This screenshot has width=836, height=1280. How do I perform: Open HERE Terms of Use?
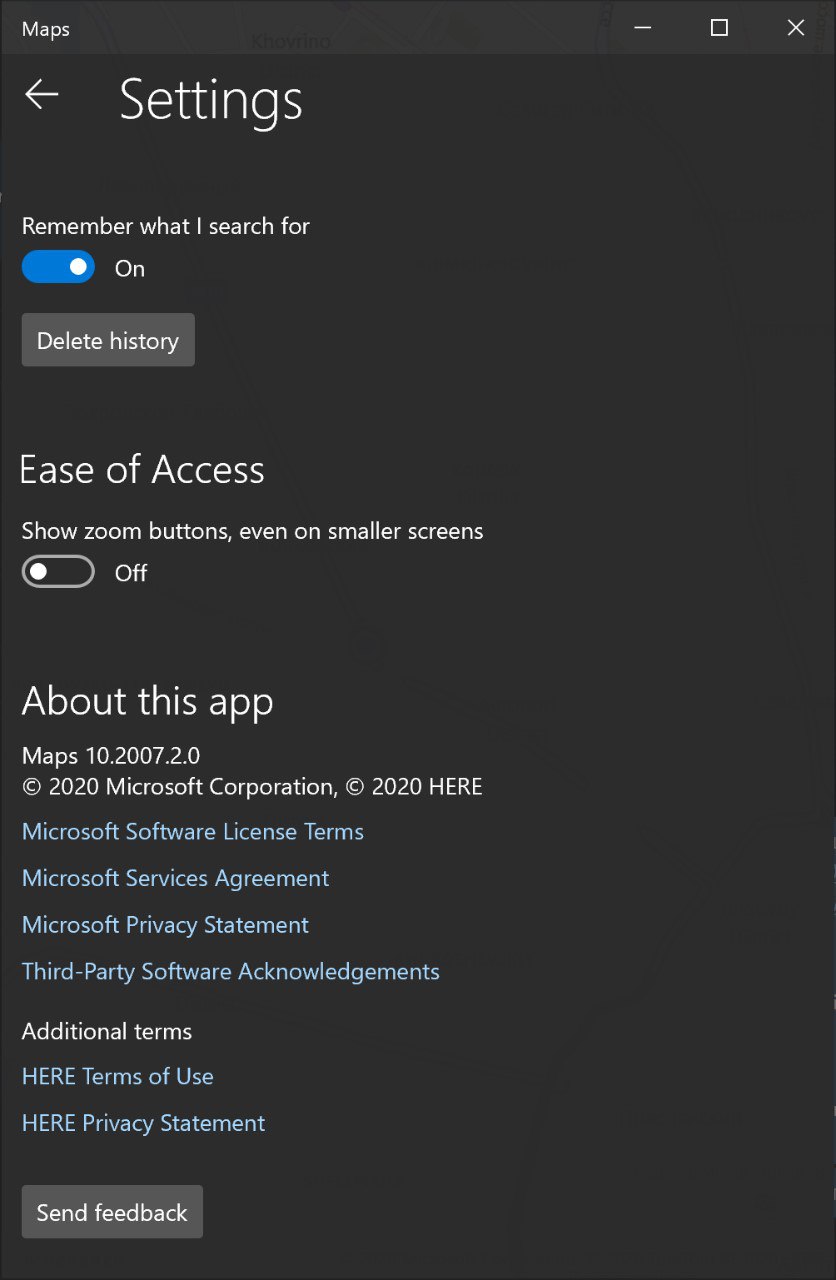click(118, 1076)
